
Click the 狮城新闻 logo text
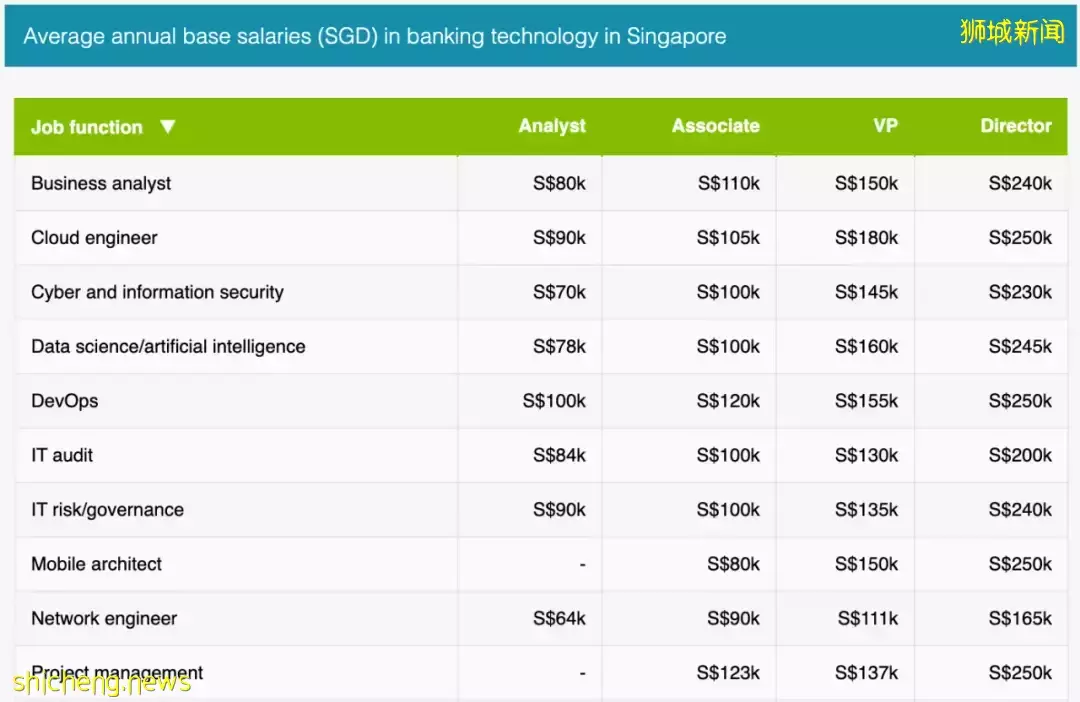click(1011, 31)
